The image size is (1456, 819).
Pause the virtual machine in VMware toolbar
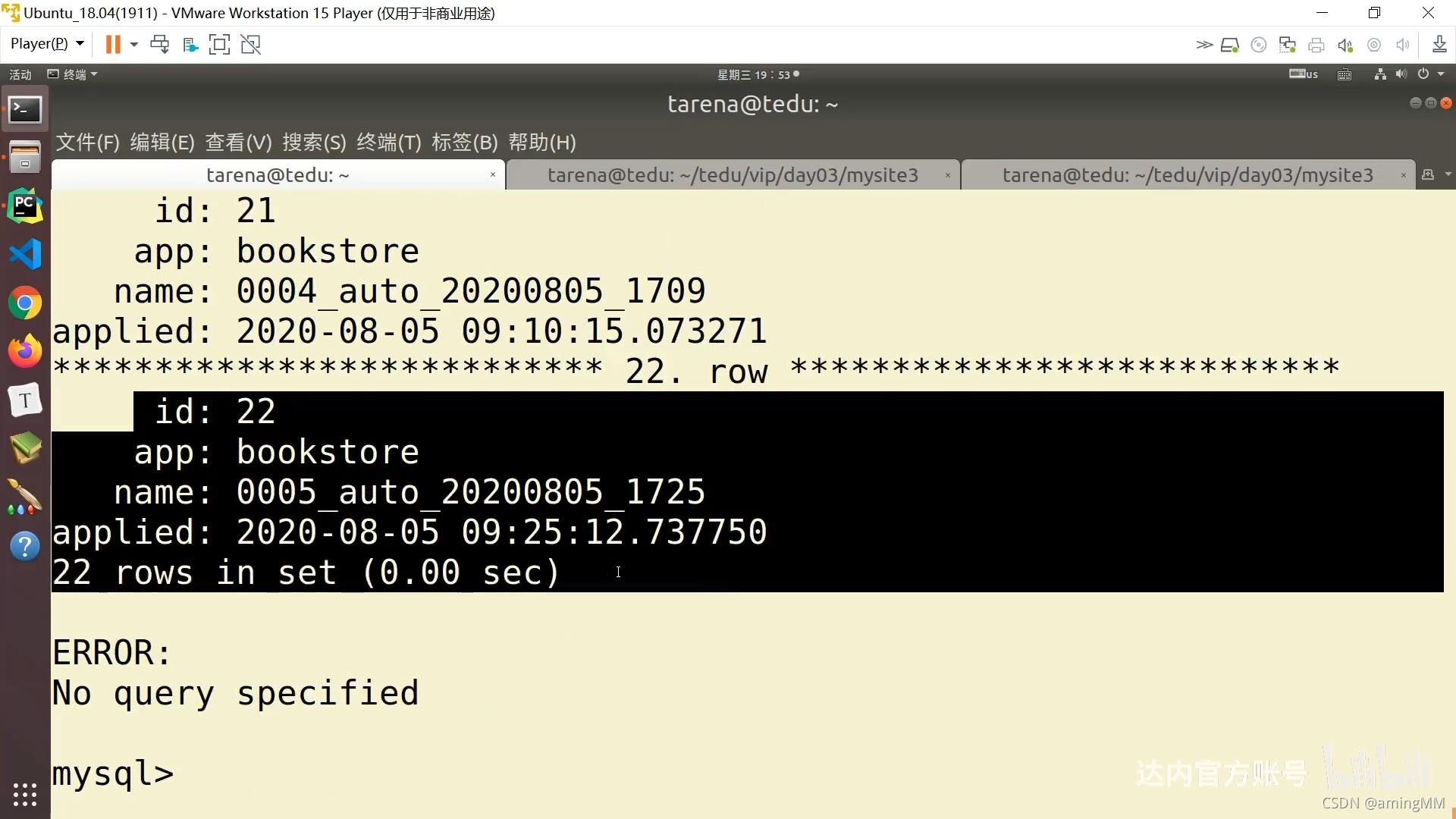pyautogui.click(x=113, y=45)
